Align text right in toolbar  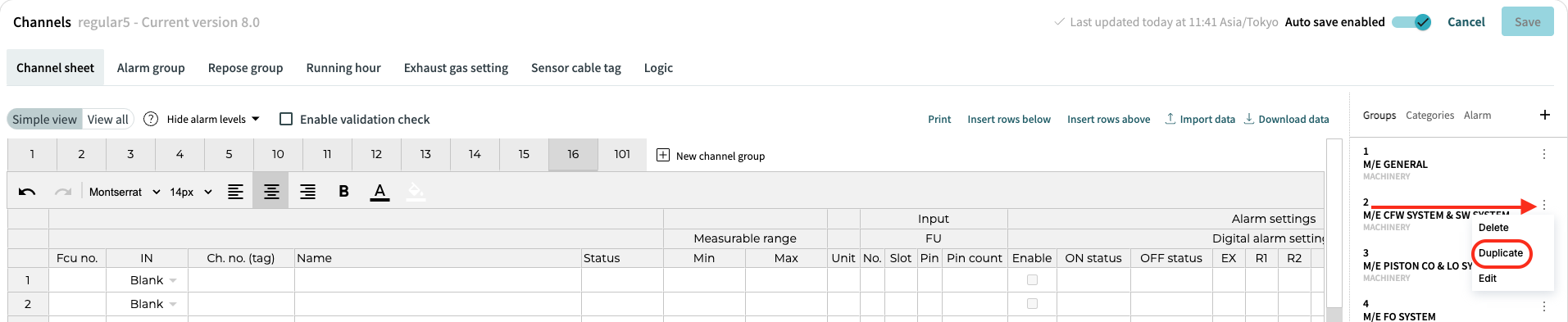point(307,192)
